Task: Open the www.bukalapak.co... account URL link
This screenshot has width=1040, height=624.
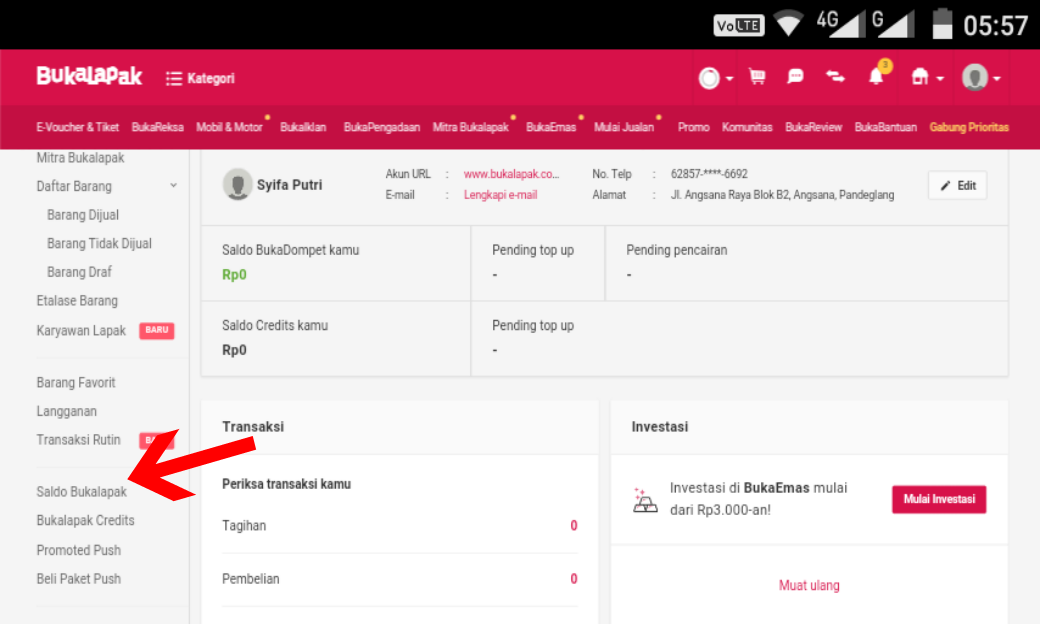Action: [x=511, y=174]
